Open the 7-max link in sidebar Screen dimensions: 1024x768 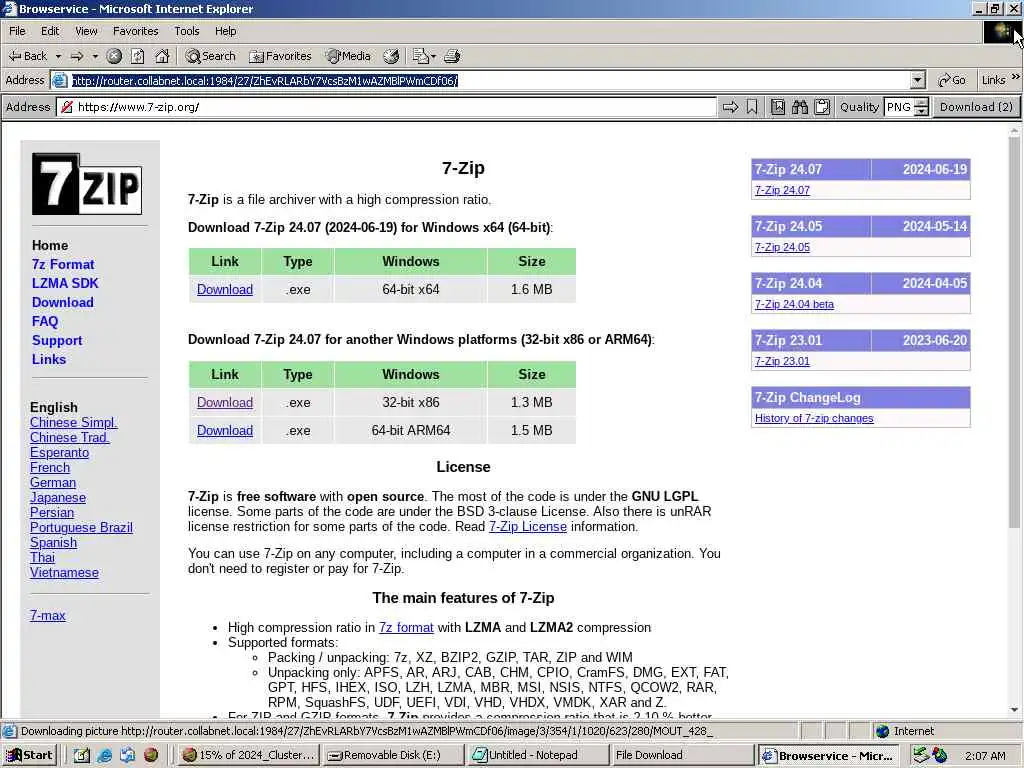point(48,615)
